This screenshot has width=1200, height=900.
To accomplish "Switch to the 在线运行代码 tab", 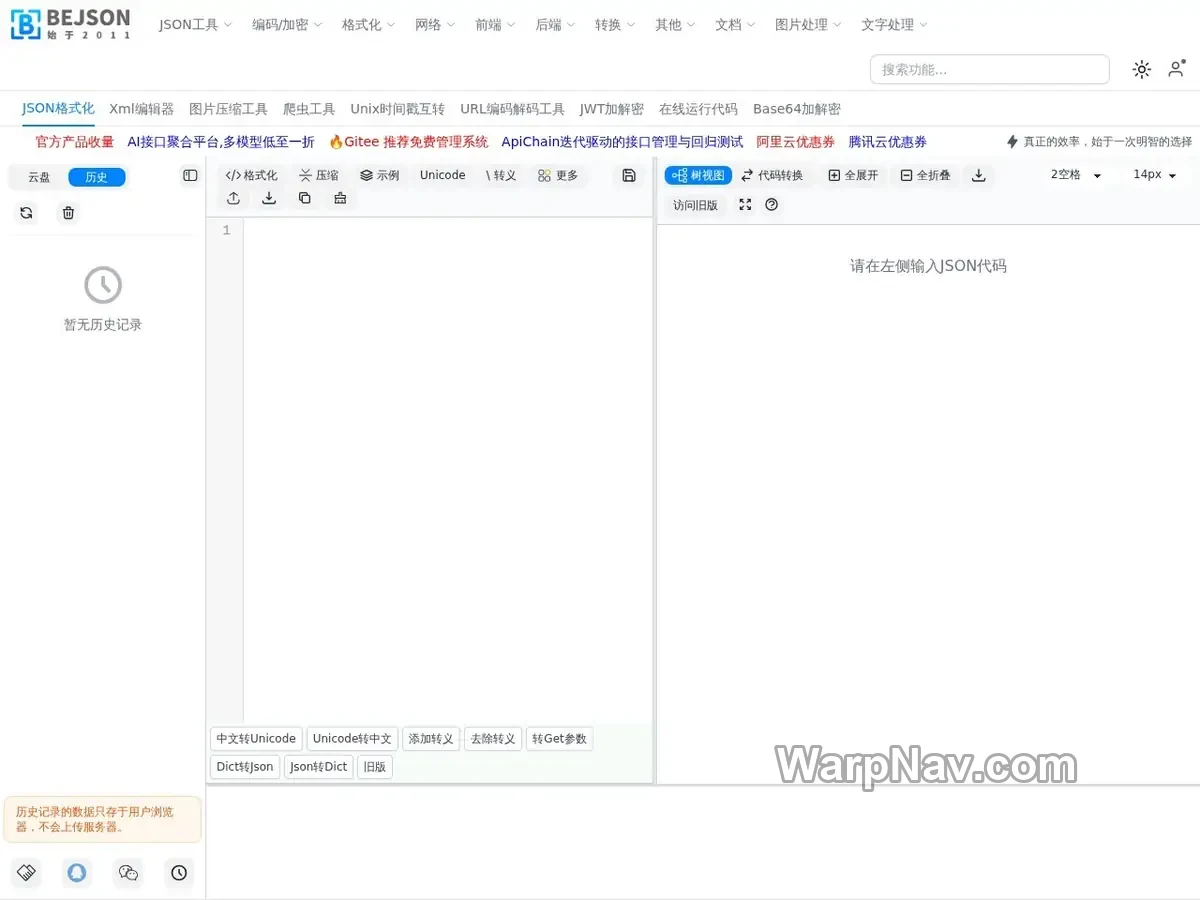I will pos(698,109).
